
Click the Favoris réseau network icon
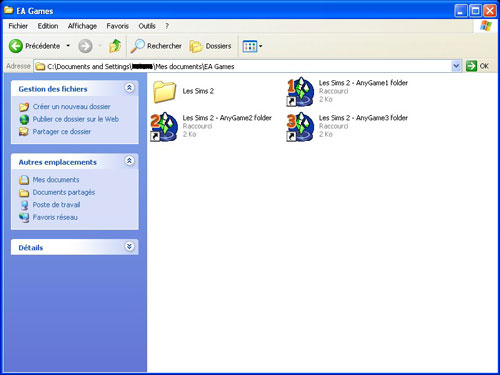point(24,217)
